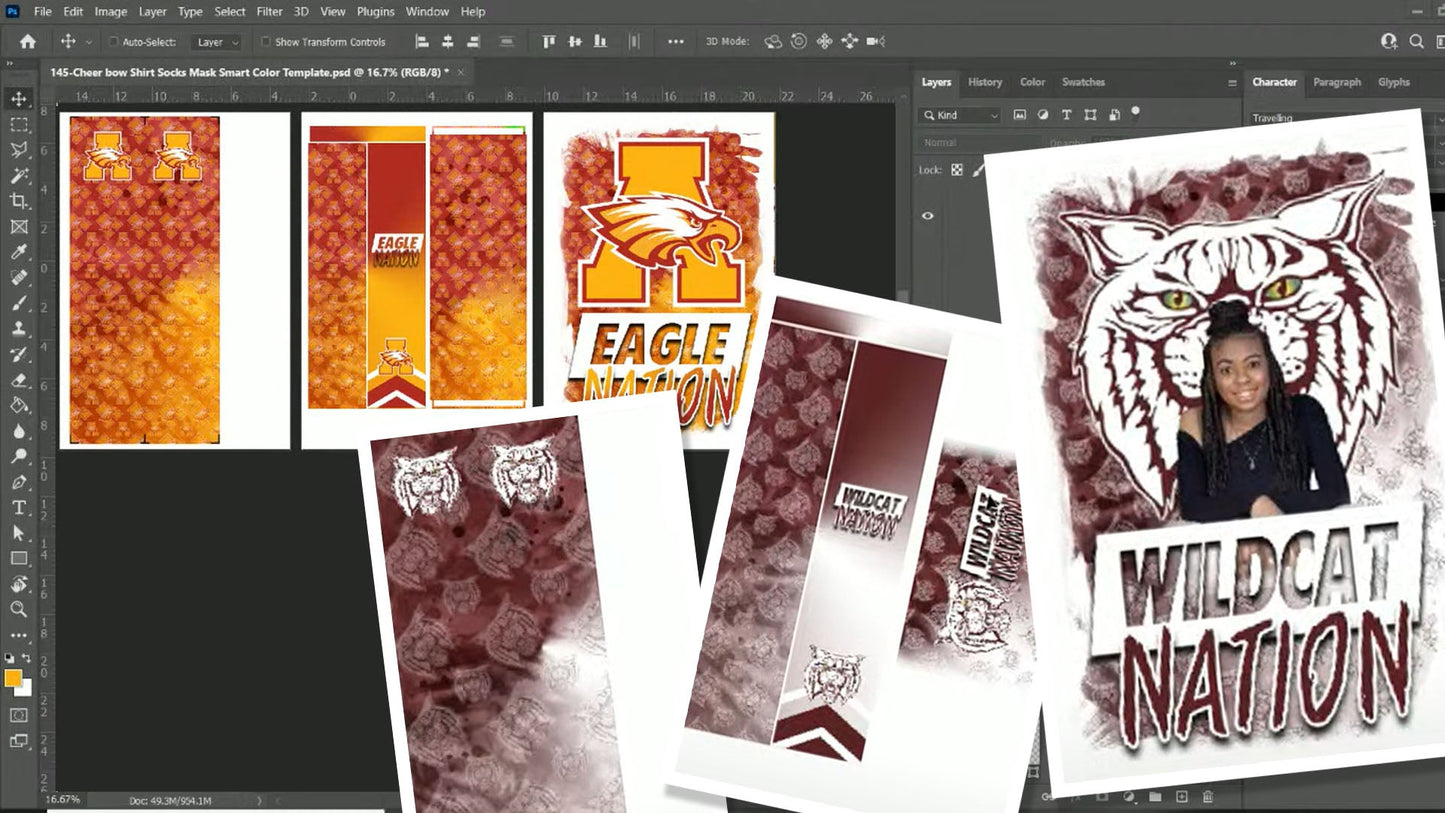
Task: Select the Brush tool
Action: (x=19, y=303)
